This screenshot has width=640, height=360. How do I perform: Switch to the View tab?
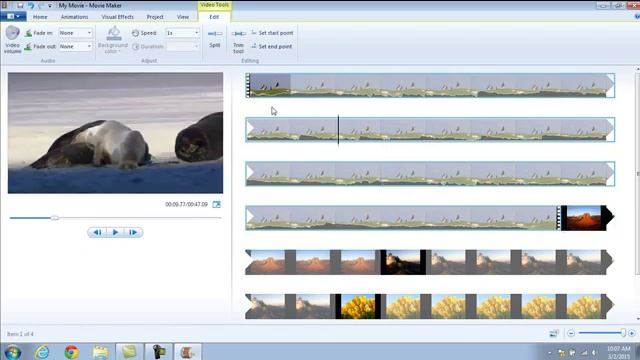[x=183, y=17]
